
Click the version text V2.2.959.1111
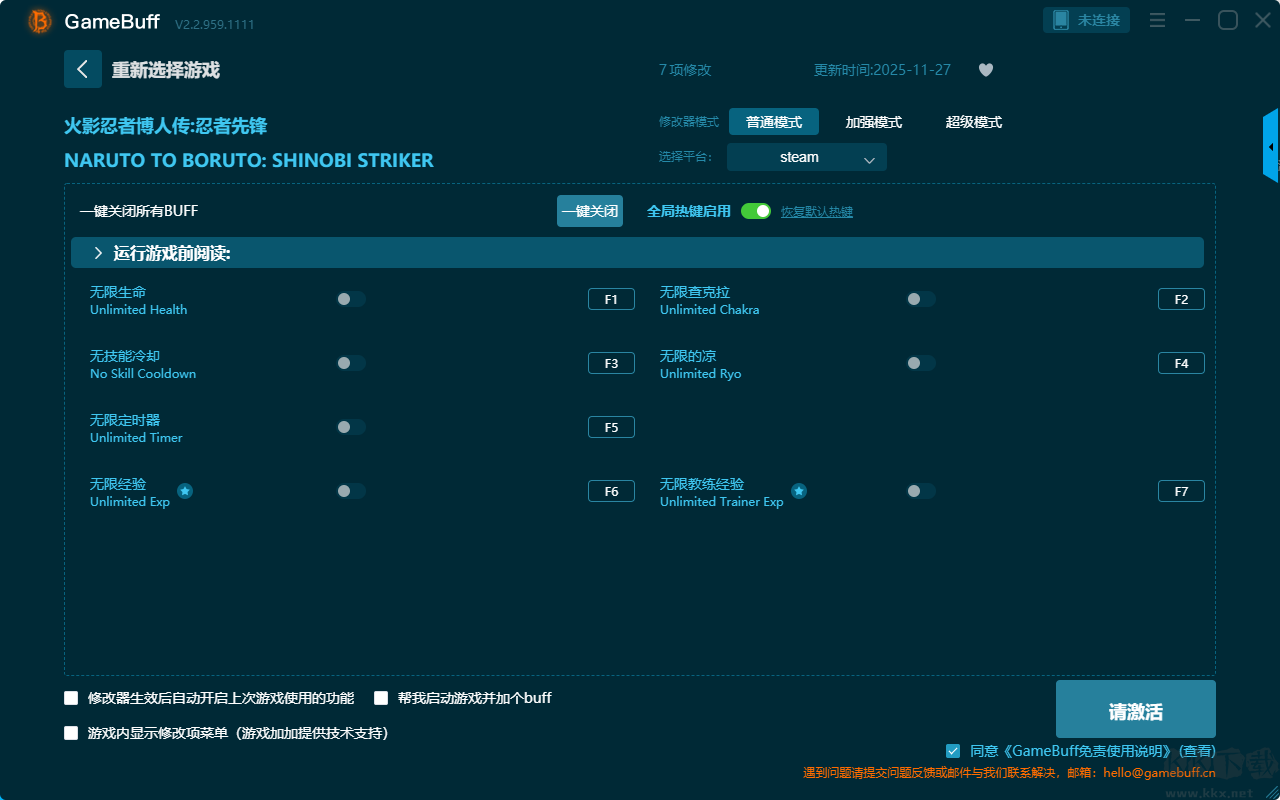pyautogui.click(x=215, y=24)
